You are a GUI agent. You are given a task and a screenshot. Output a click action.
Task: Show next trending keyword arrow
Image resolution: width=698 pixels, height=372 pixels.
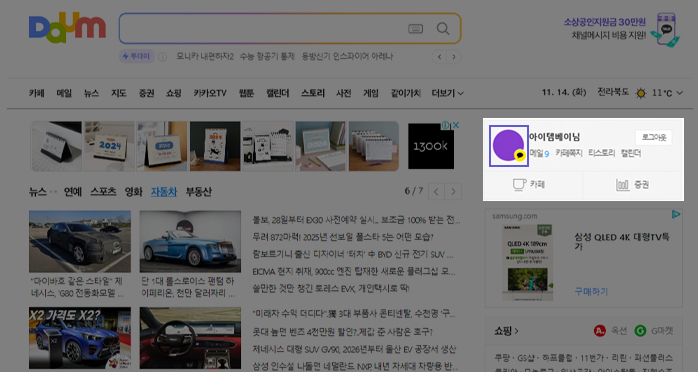click(x=454, y=57)
